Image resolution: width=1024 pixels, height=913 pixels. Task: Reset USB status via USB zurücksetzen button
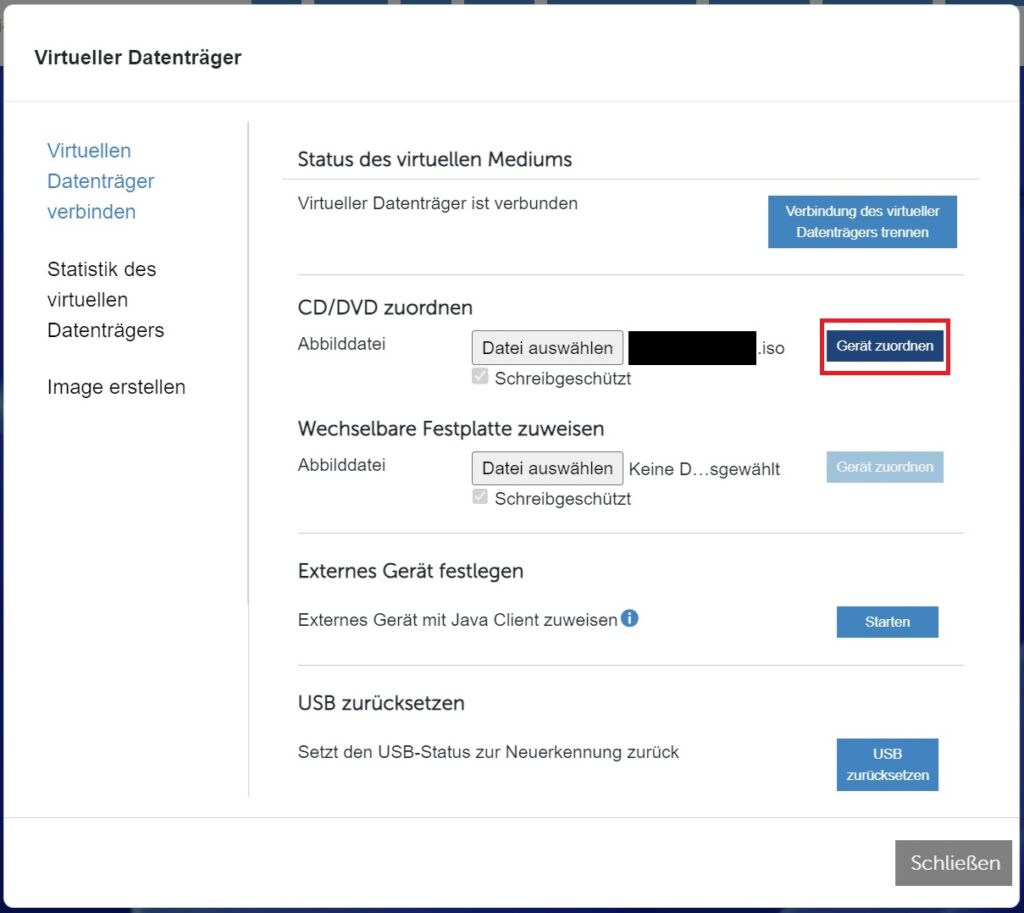point(886,764)
